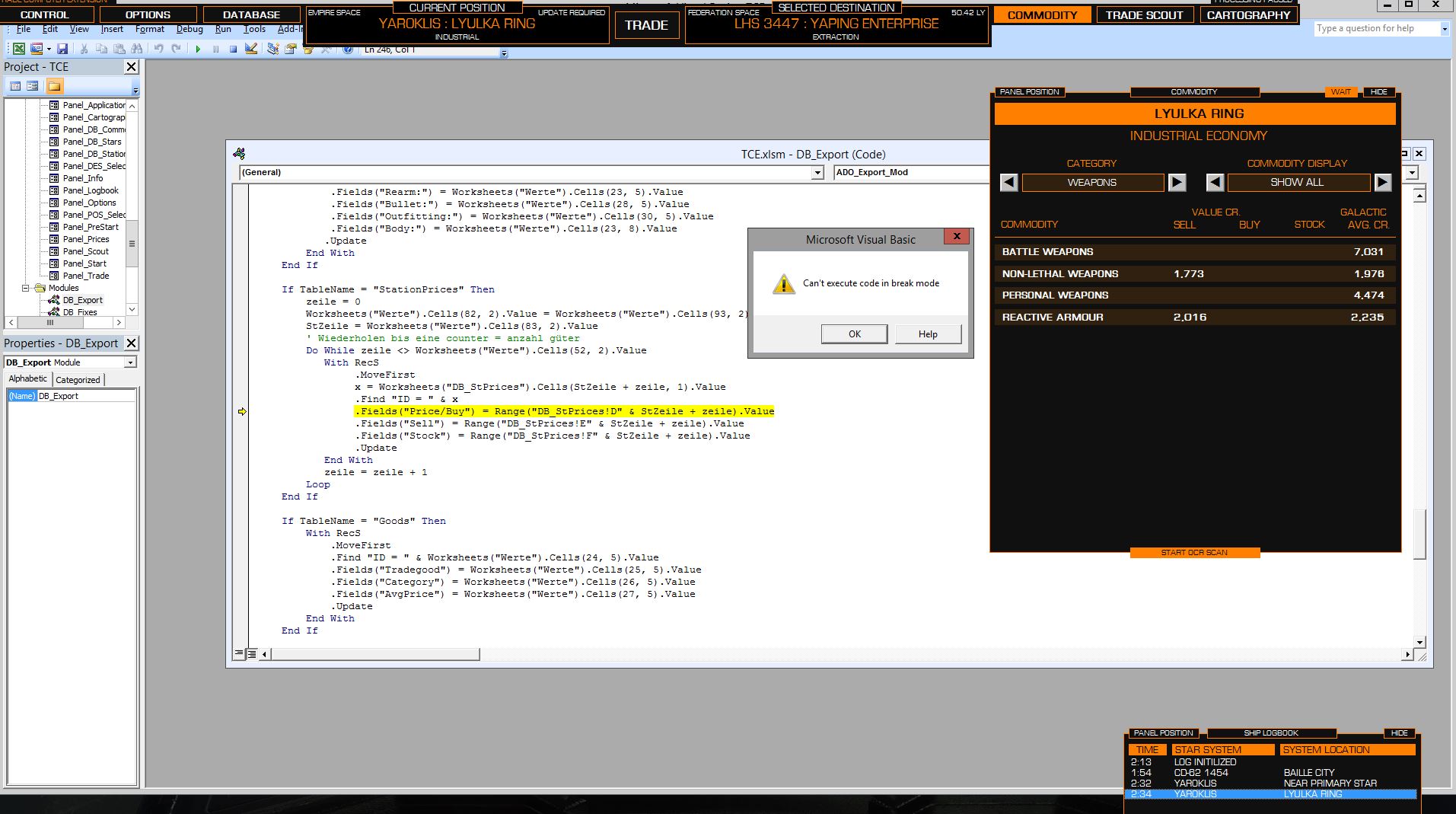Close the Project - TCE pane
The width and height of the screenshot is (1456, 814).
point(131,67)
